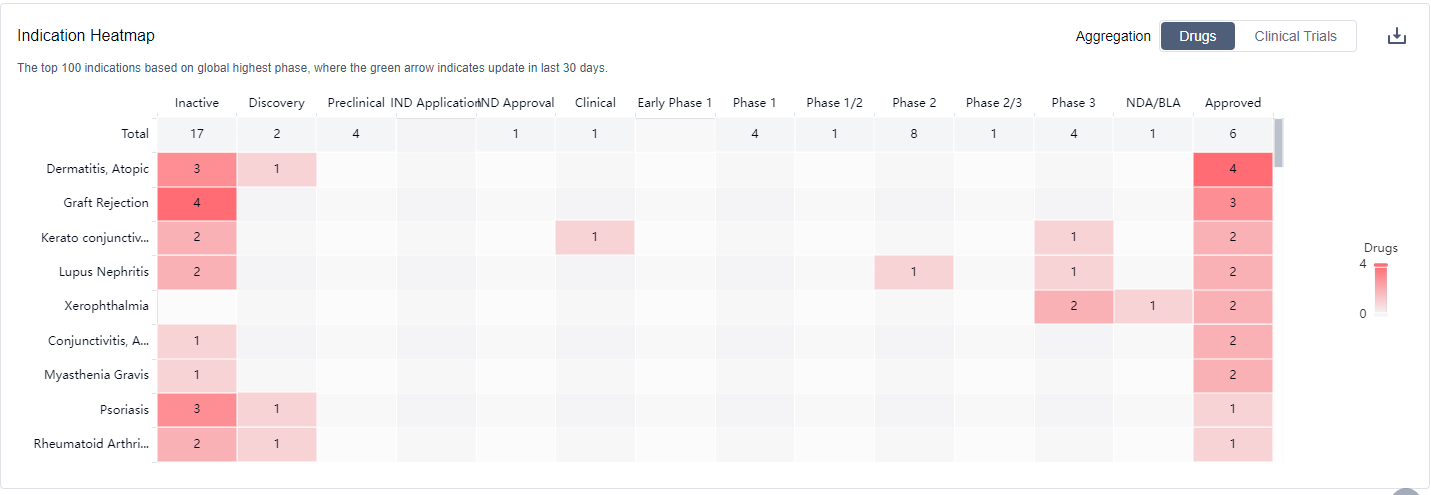Click the download heatmap icon
Screen dimensions: 1431x495
pyautogui.click(x=1397, y=37)
